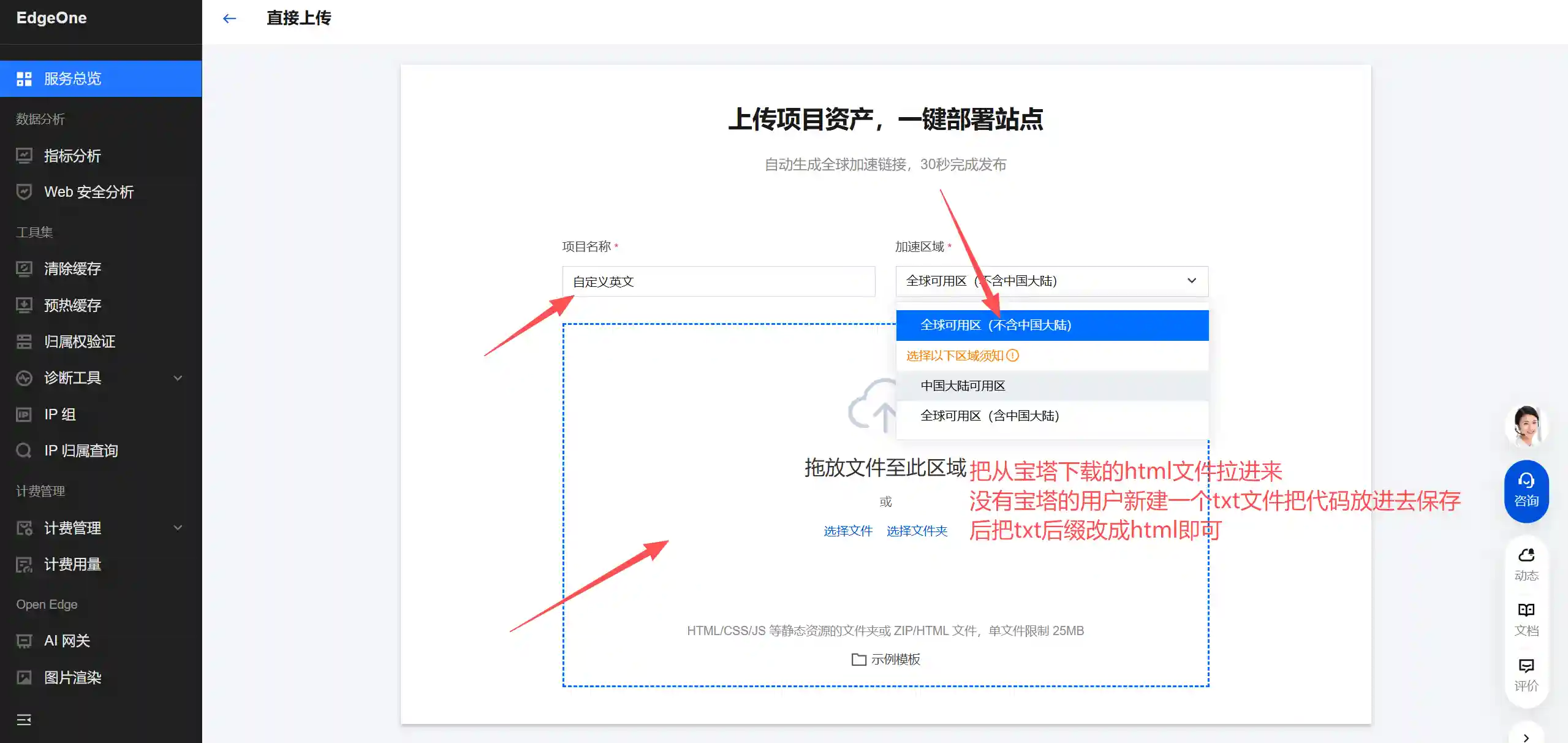Click the 预热缓存 download icon
This screenshot has height=743, width=1568.
click(24, 305)
